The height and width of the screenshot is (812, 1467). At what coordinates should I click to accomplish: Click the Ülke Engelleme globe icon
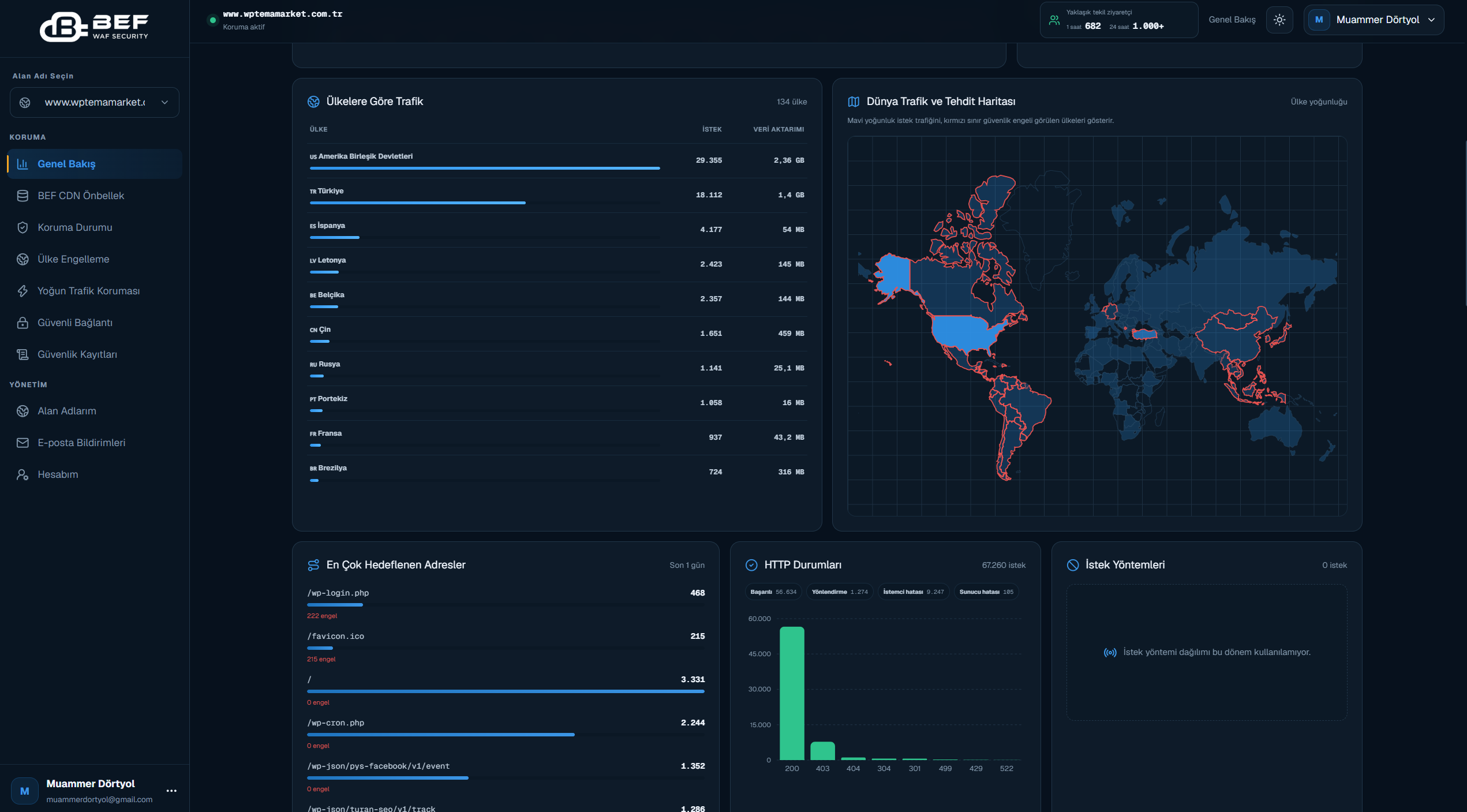click(23, 259)
